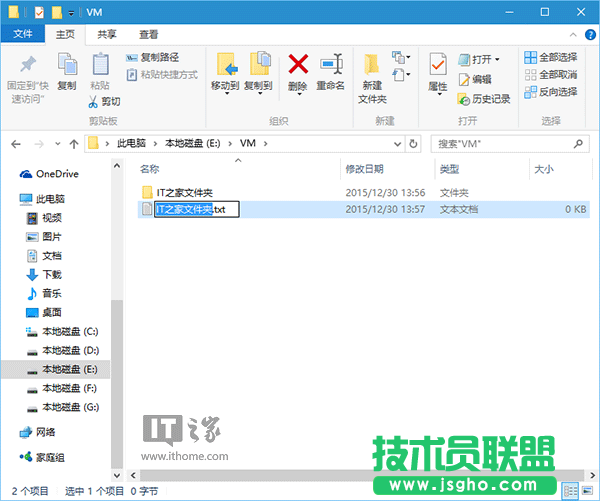Click This PC in the address bar
600x501 pixels.
131,144
